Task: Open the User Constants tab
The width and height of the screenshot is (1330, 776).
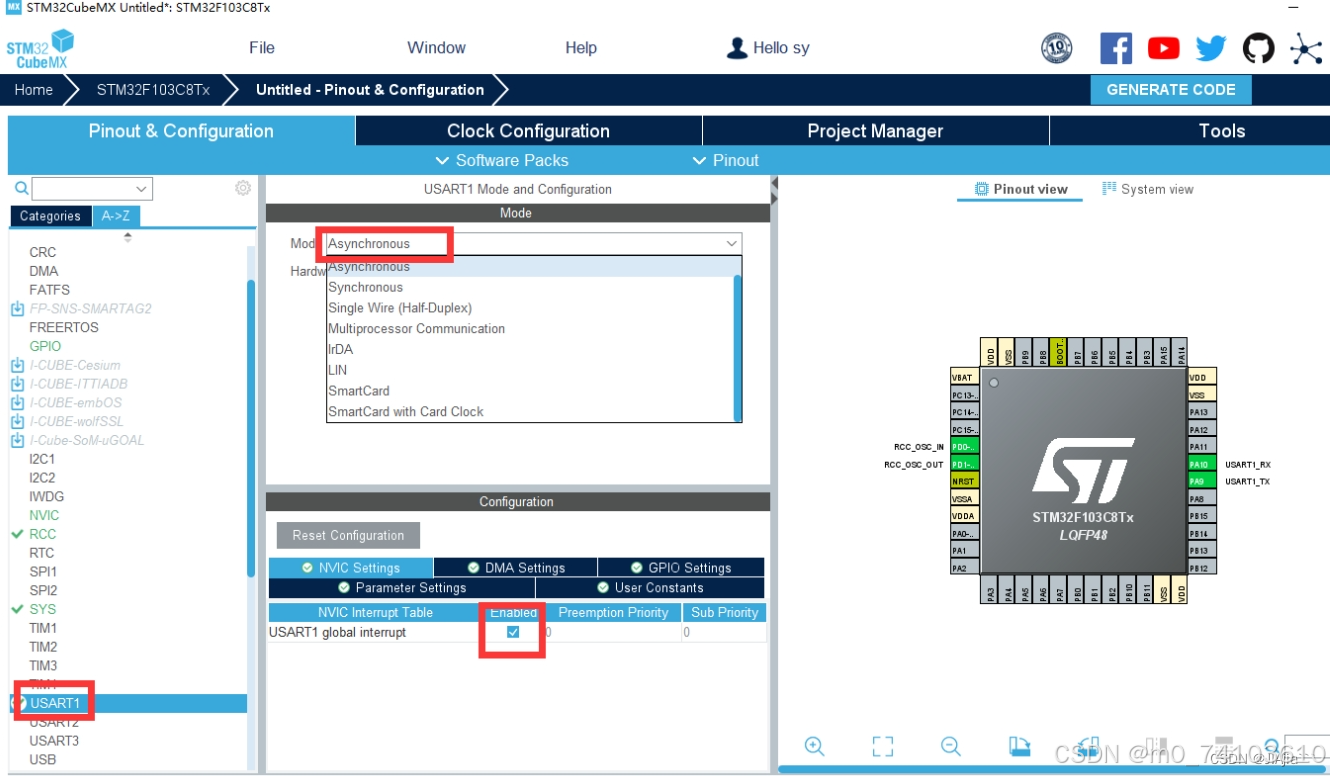Action: click(x=650, y=587)
